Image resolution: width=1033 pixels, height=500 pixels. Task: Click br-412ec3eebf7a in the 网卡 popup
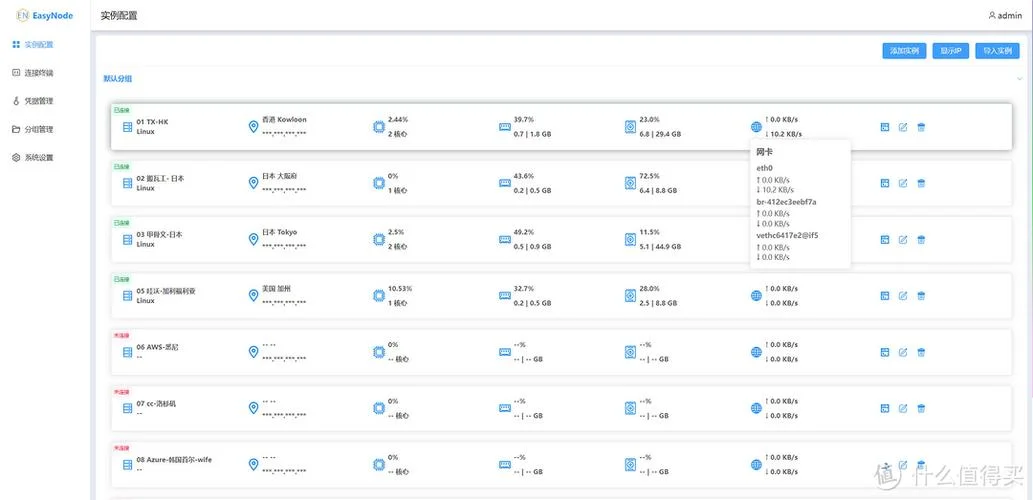pos(787,202)
